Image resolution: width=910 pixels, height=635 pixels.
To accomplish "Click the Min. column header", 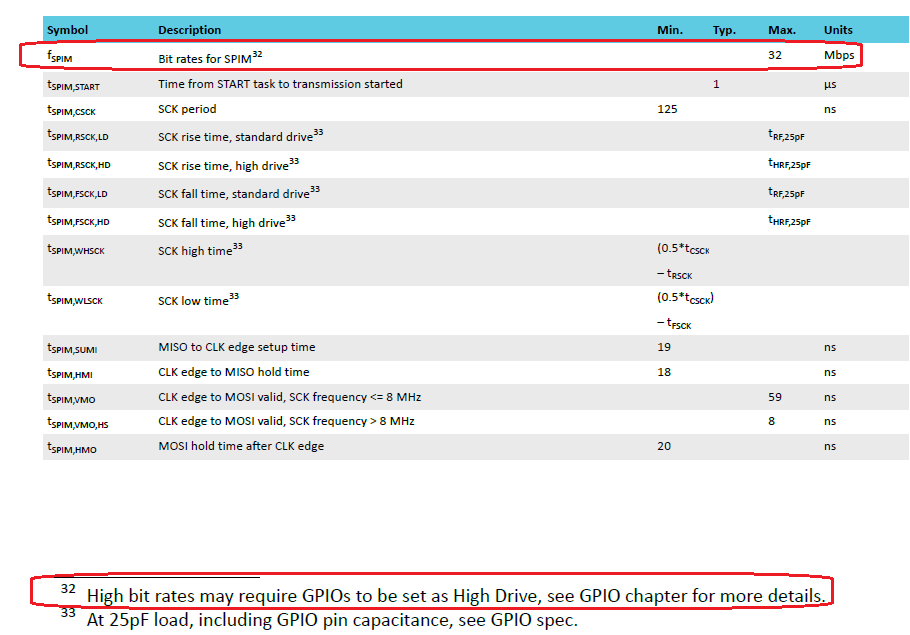I will [x=670, y=30].
